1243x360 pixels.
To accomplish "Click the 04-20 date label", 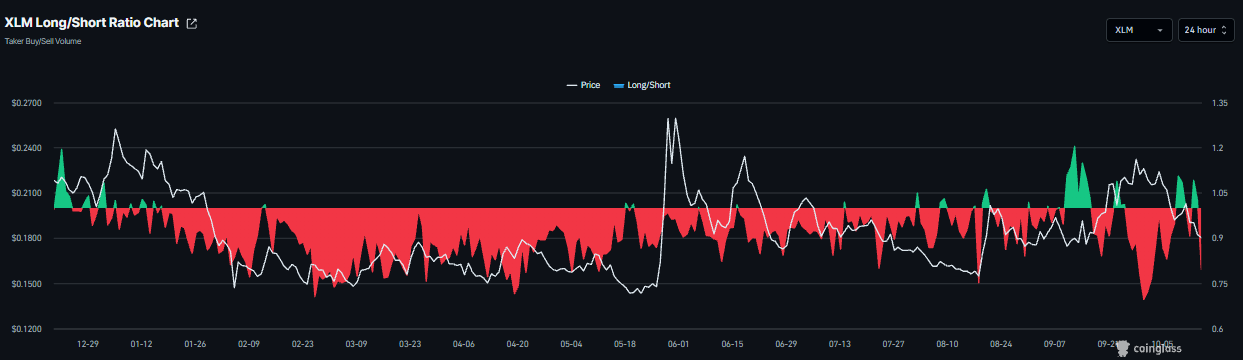I will tap(517, 344).
